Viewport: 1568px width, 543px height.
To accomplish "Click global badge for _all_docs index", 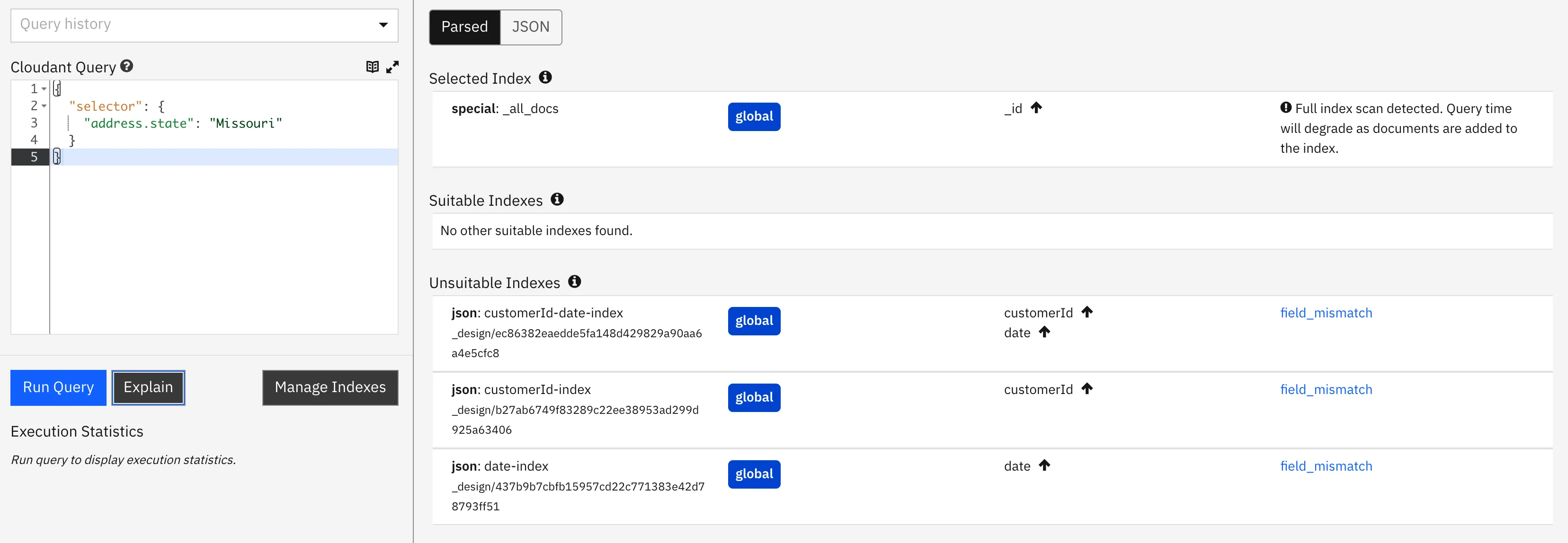I will [x=754, y=117].
